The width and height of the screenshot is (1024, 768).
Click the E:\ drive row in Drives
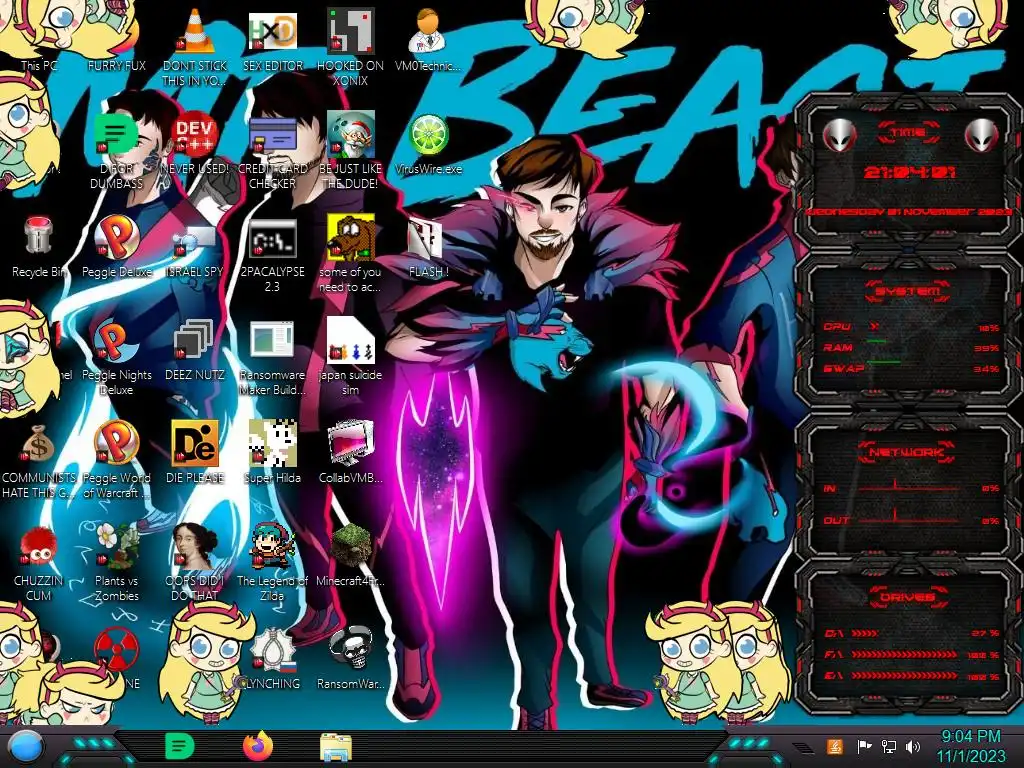[912, 676]
